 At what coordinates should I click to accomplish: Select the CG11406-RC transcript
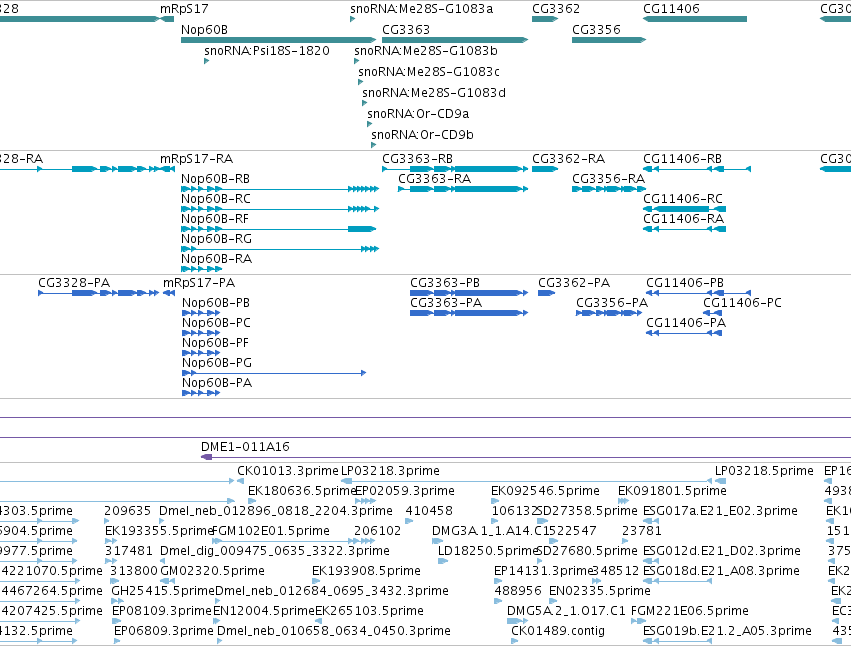click(x=684, y=209)
